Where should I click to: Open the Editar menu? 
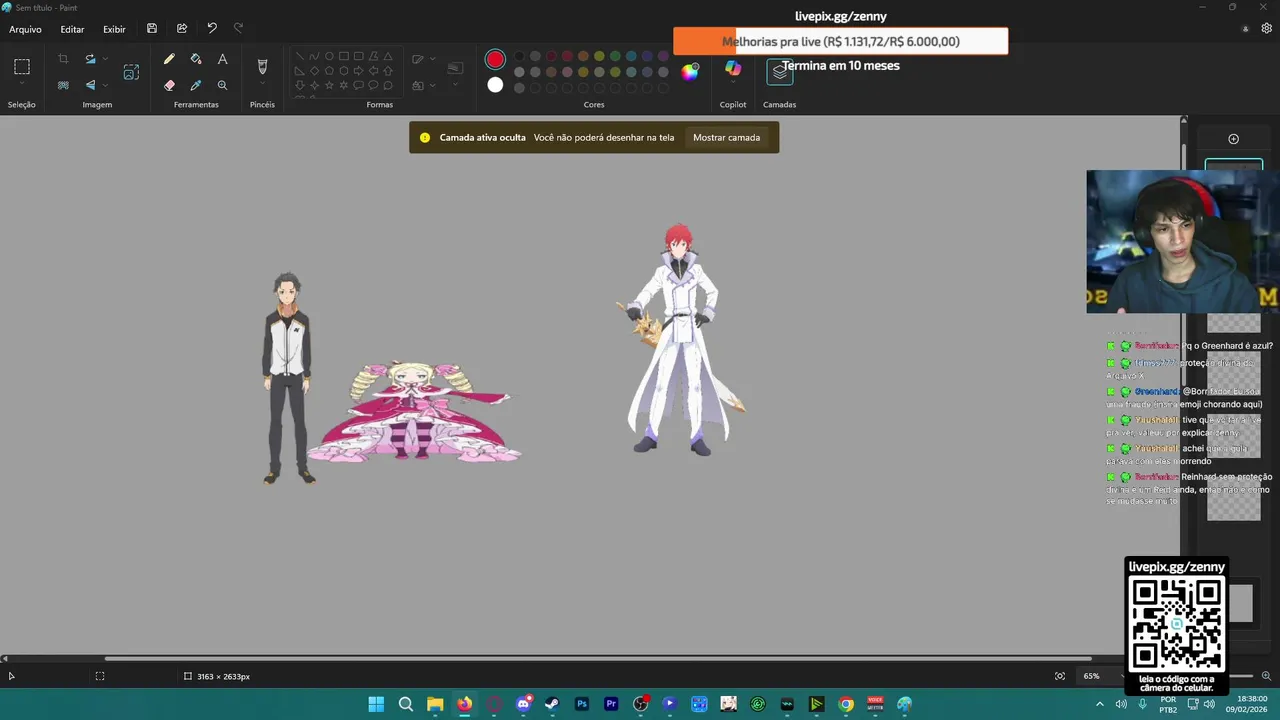pos(72,29)
